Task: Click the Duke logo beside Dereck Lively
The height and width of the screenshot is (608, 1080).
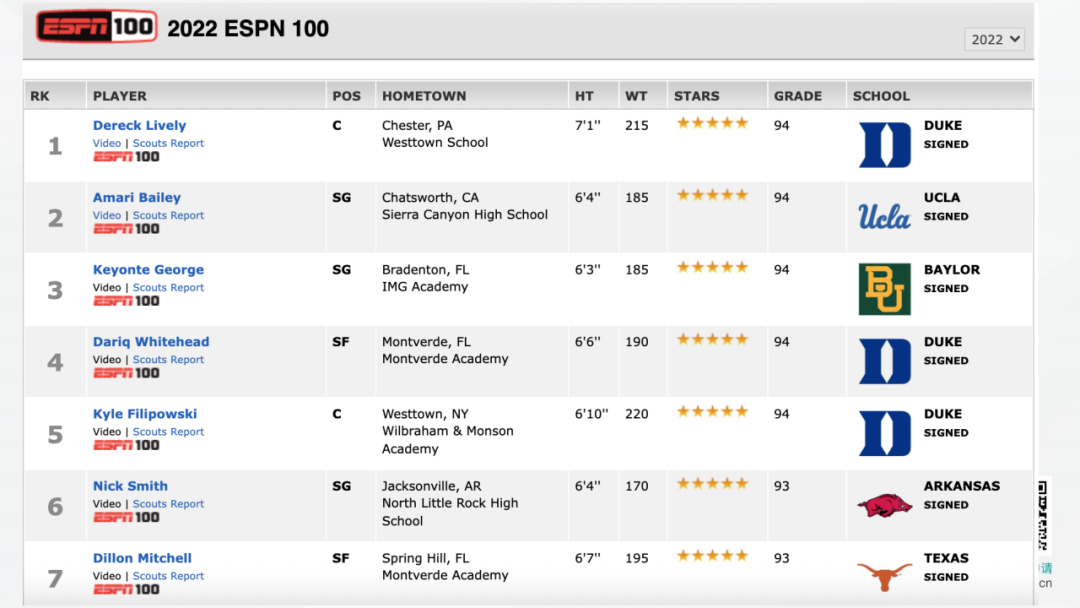Action: pyautogui.click(x=884, y=145)
